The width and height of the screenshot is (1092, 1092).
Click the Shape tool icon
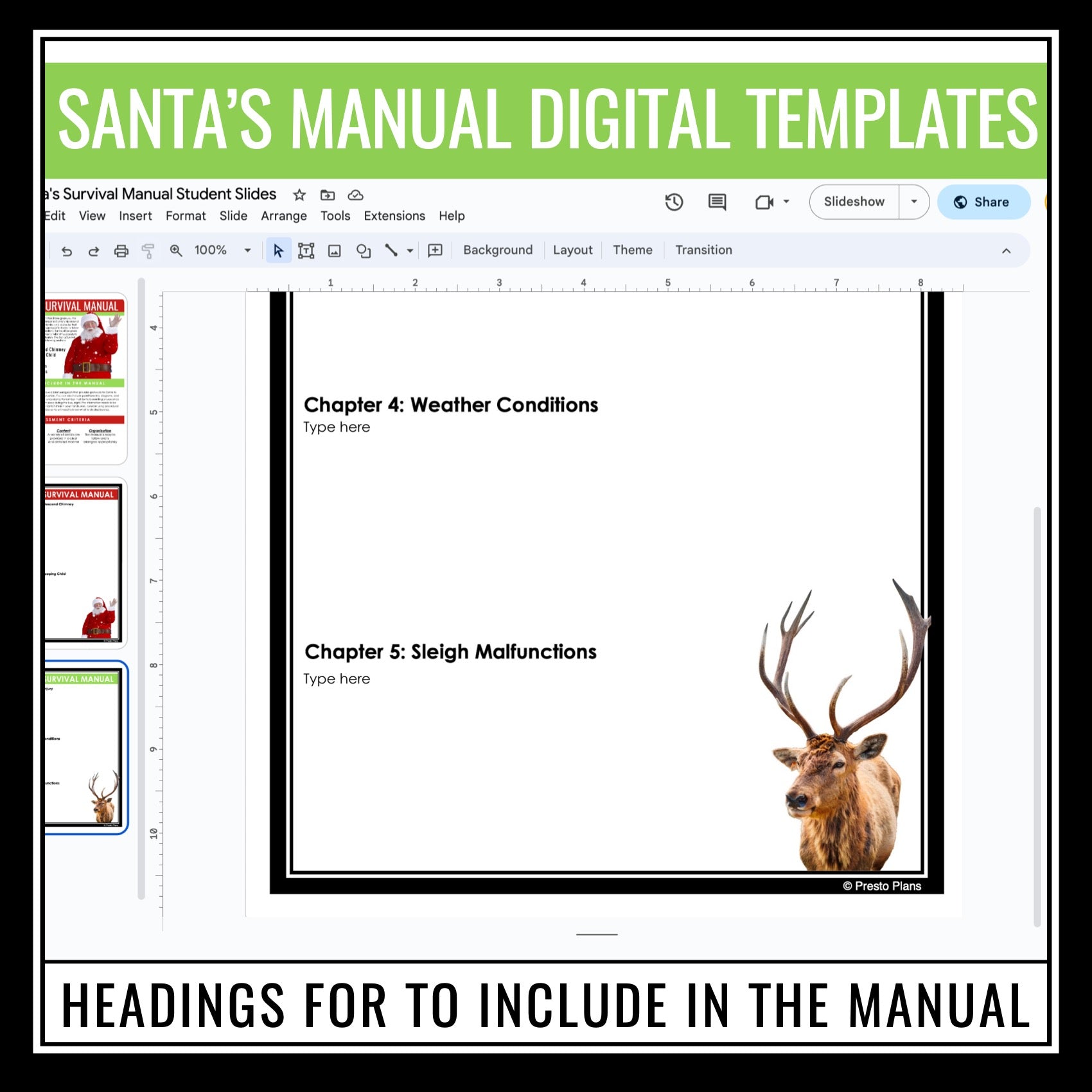point(364,251)
